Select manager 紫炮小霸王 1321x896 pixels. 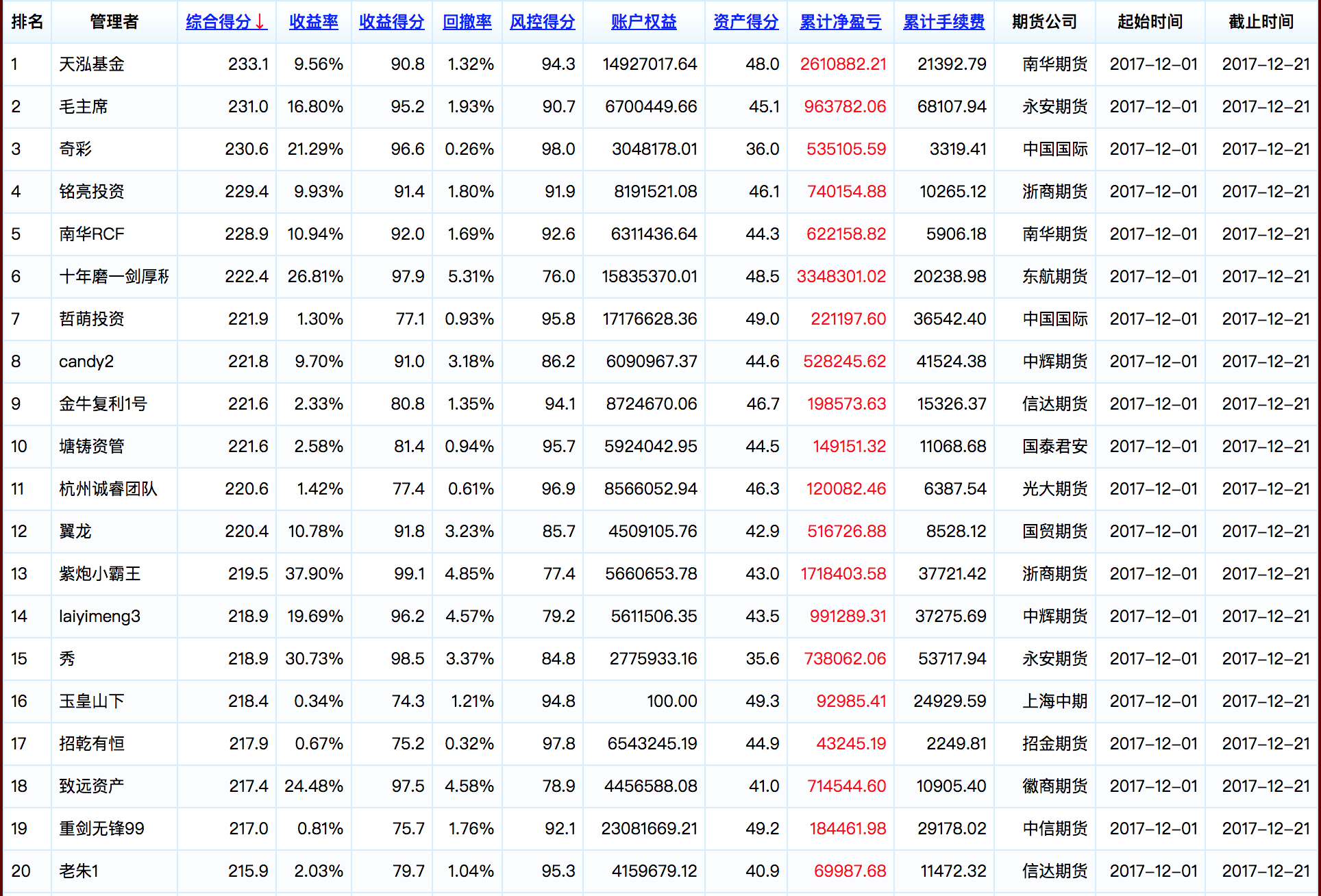tap(100, 574)
